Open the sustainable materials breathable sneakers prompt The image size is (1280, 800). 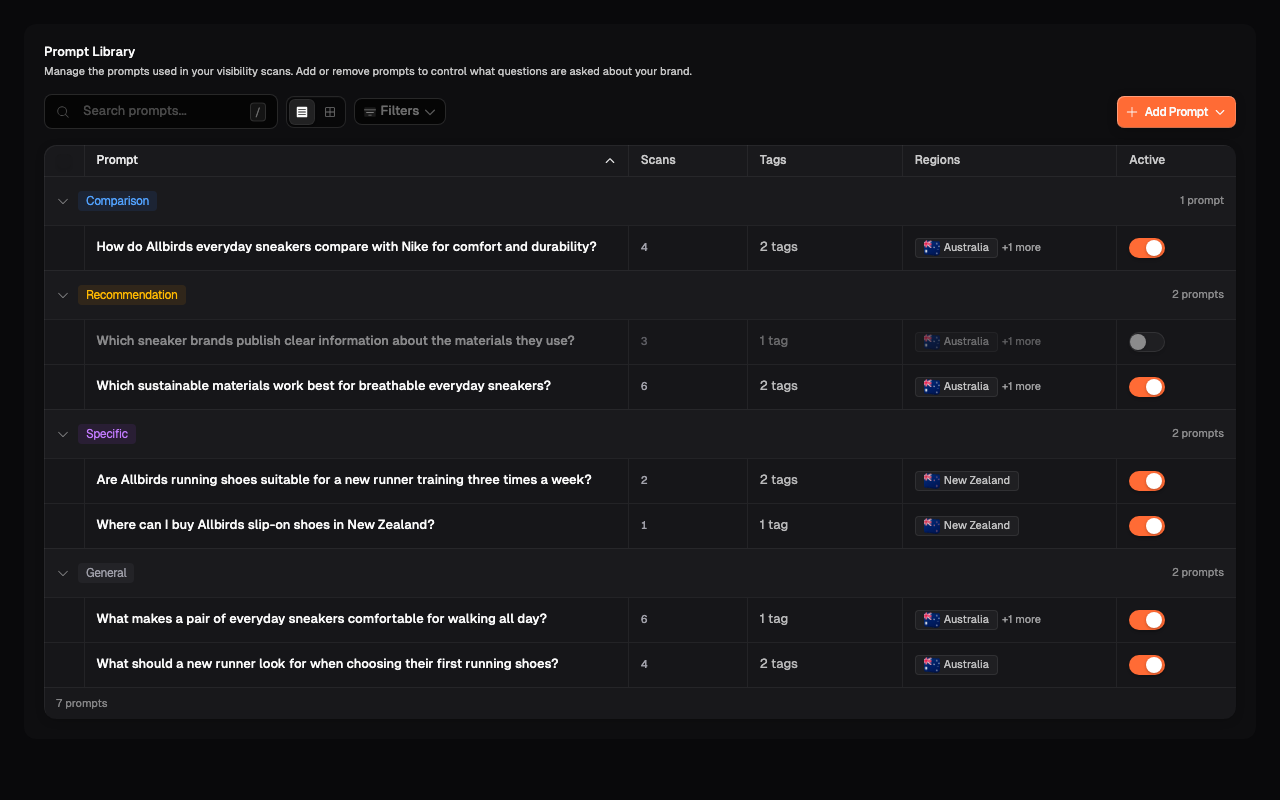[x=323, y=386]
